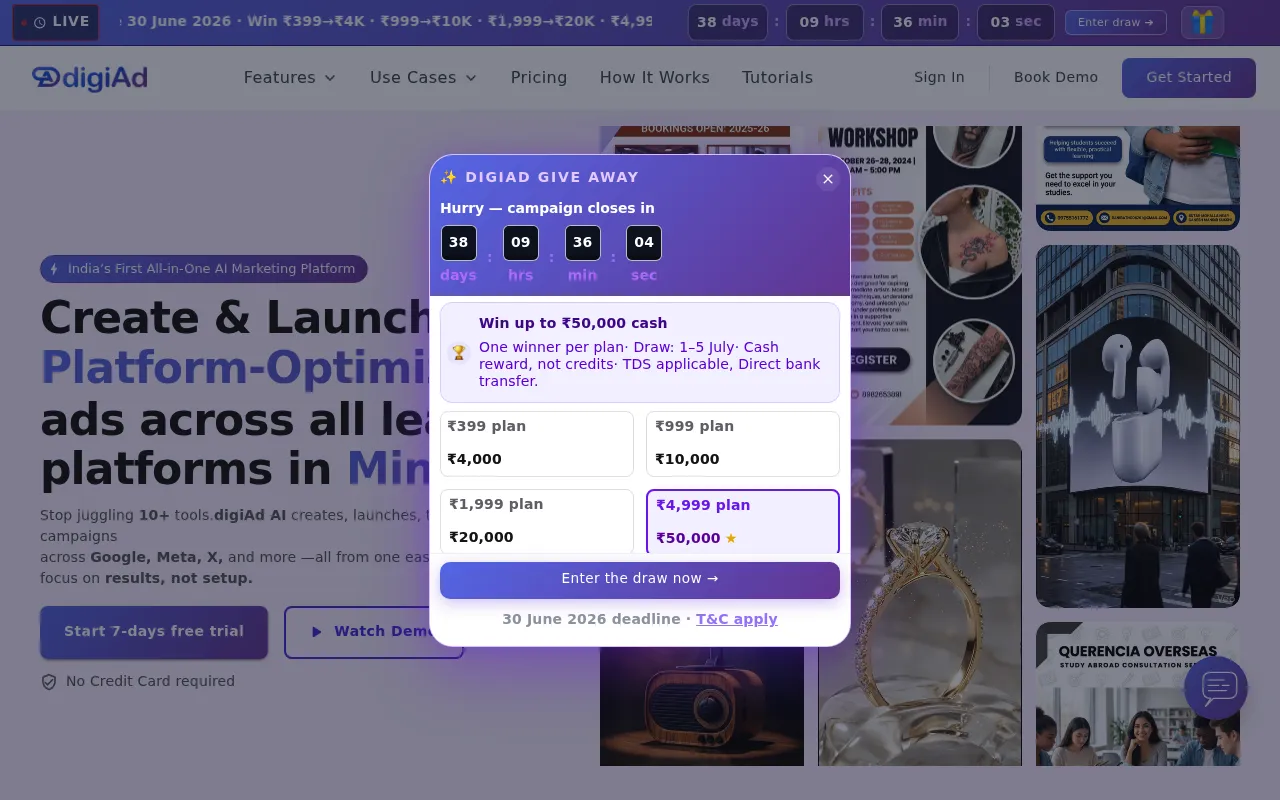Screen dimensions: 1280x800
Task: Click the trophy icon in prize card
Action: pos(459,352)
